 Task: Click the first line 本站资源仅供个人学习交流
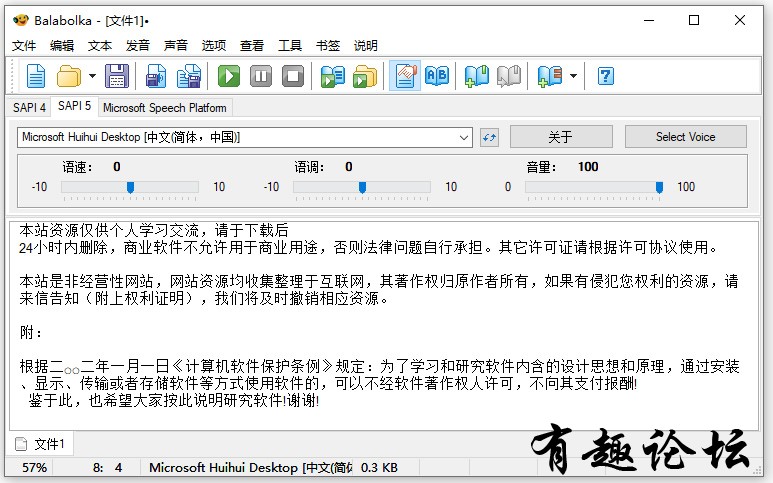click(x=154, y=230)
